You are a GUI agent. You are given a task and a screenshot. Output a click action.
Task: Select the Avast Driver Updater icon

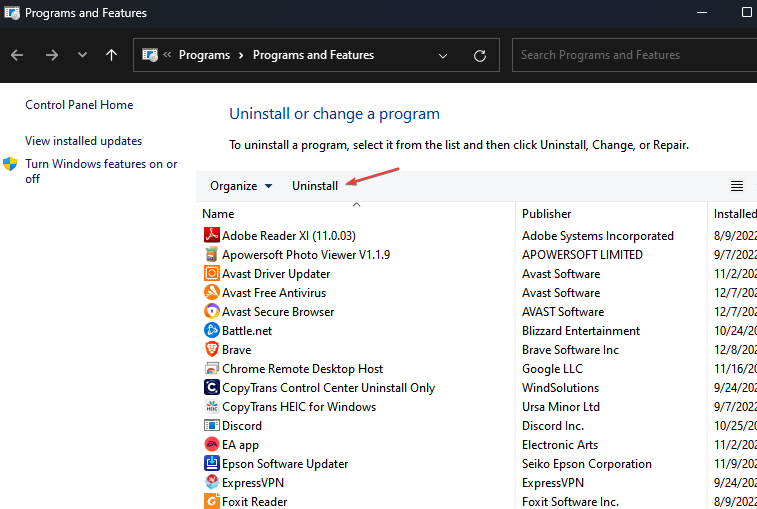pyautogui.click(x=211, y=273)
